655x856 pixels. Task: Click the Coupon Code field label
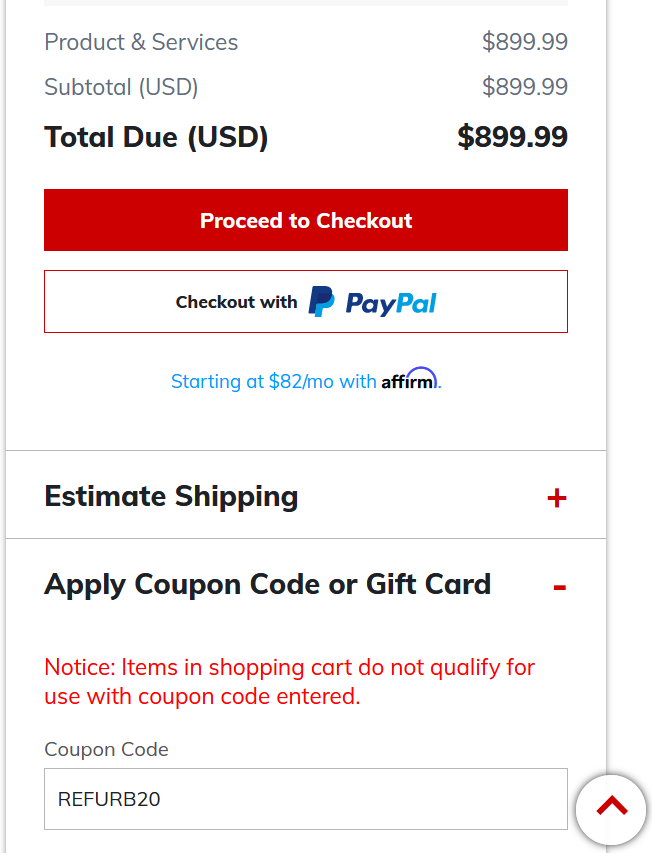[106, 750]
